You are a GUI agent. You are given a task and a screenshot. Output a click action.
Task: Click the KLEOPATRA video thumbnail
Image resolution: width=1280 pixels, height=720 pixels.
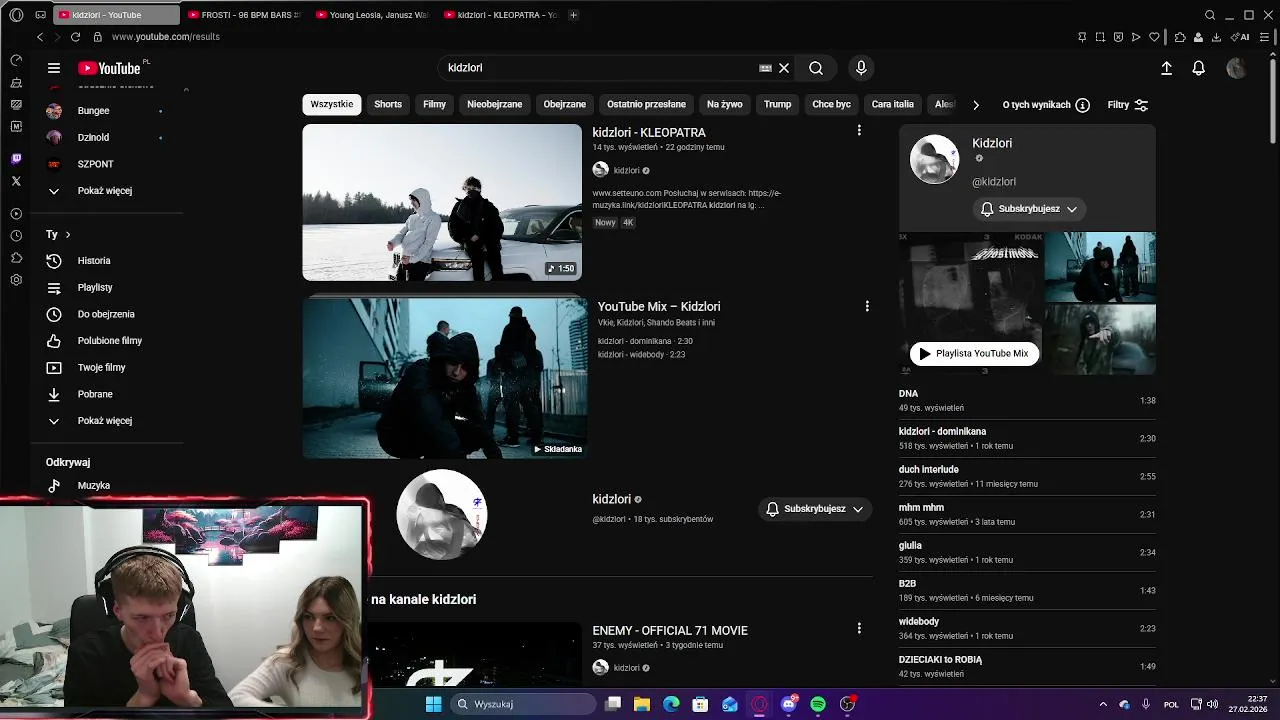[x=442, y=202]
